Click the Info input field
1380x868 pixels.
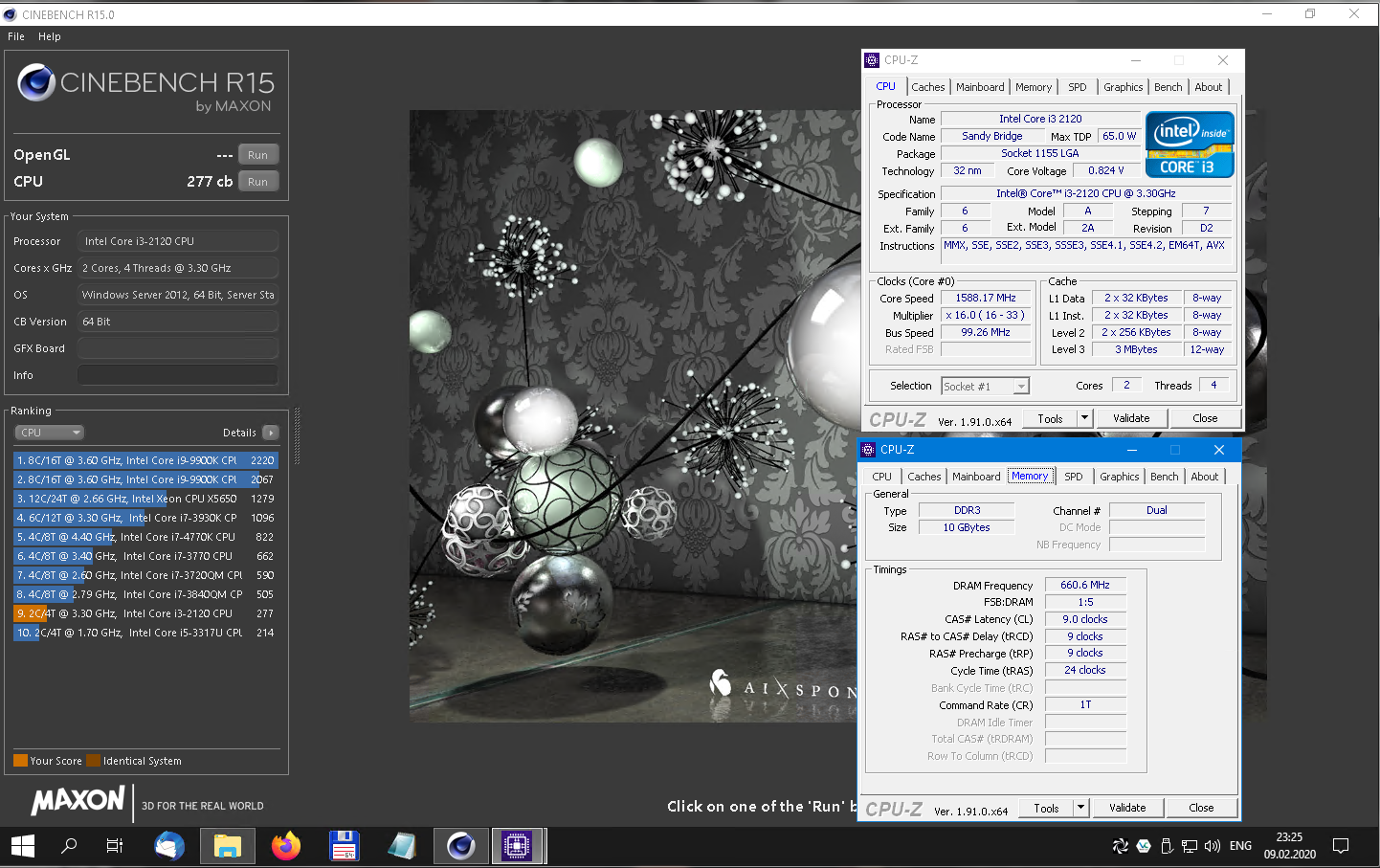point(178,375)
